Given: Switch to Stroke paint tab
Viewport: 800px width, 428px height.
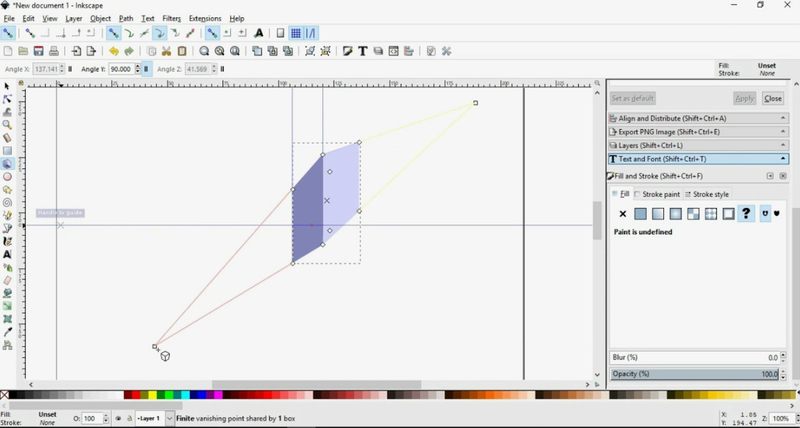Looking at the screenshot, I should [657, 194].
